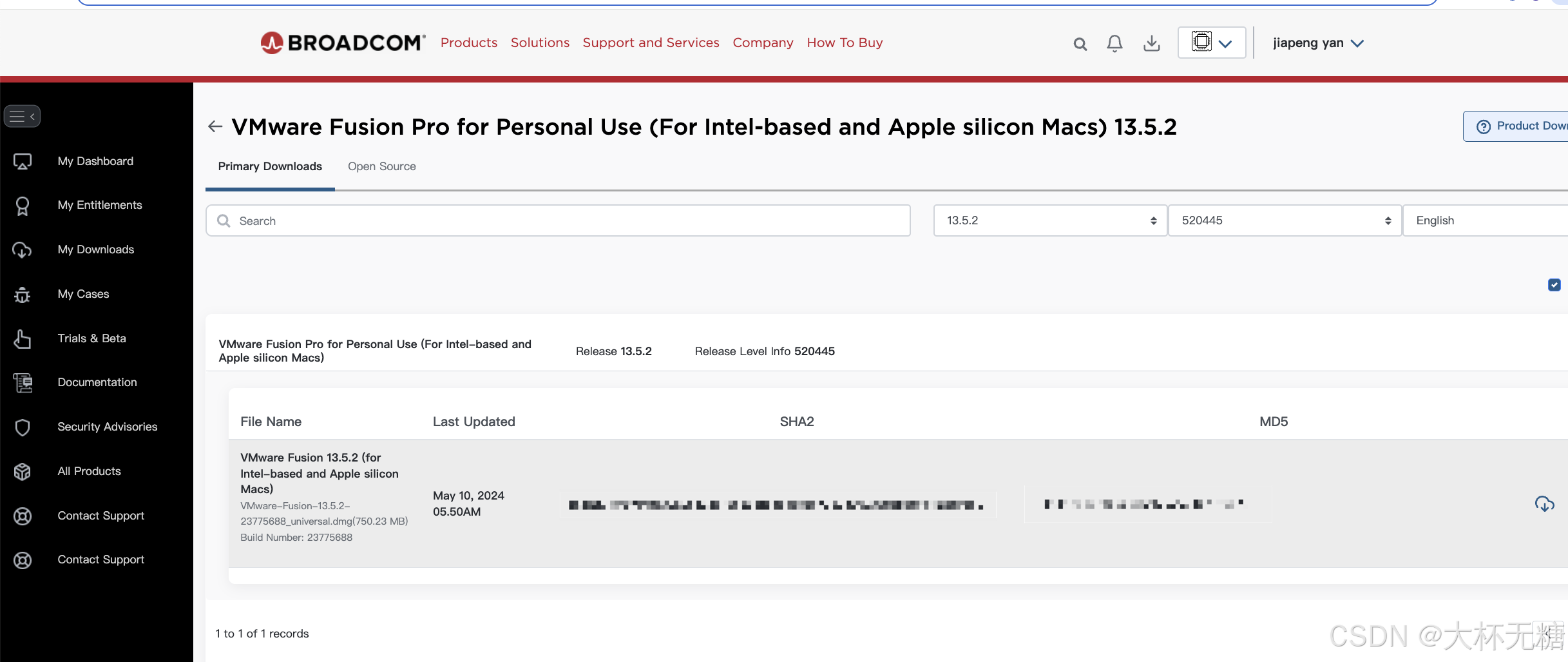
Task: Open the Support and Services menu
Action: [x=651, y=43]
